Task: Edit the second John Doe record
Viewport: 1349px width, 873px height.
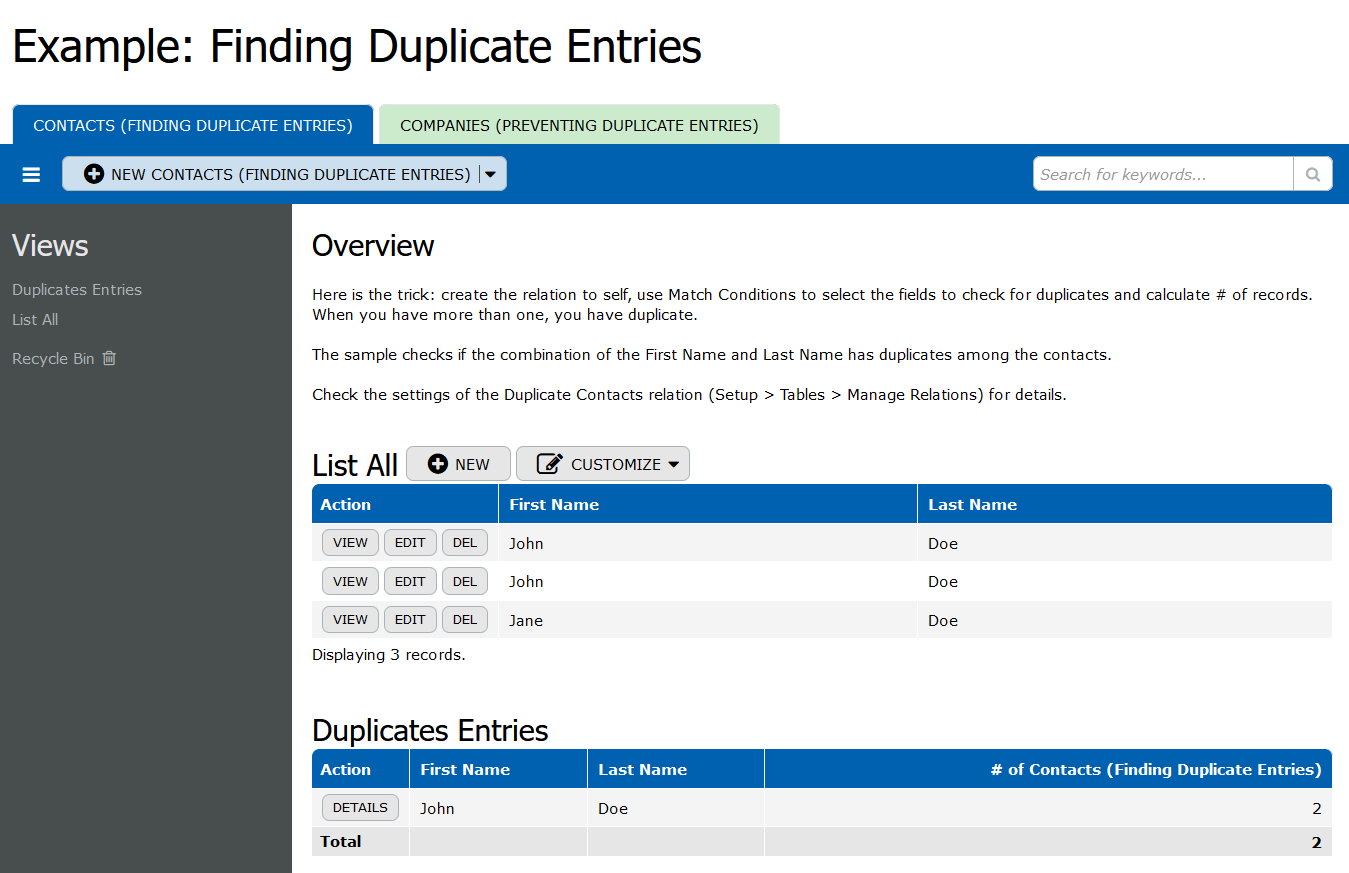Action: coord(410,581)
